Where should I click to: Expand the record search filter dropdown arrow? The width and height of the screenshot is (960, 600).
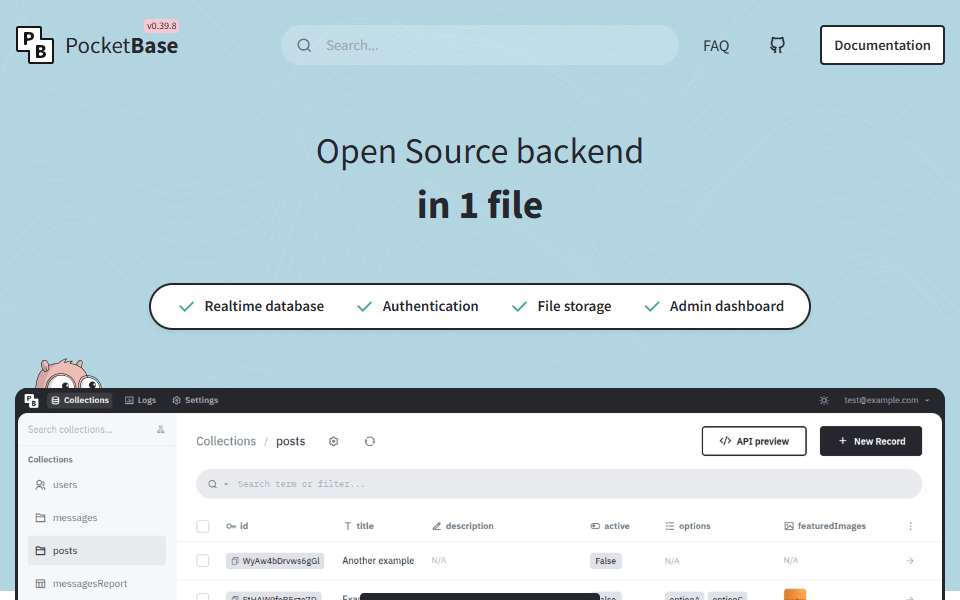[226, 484]
